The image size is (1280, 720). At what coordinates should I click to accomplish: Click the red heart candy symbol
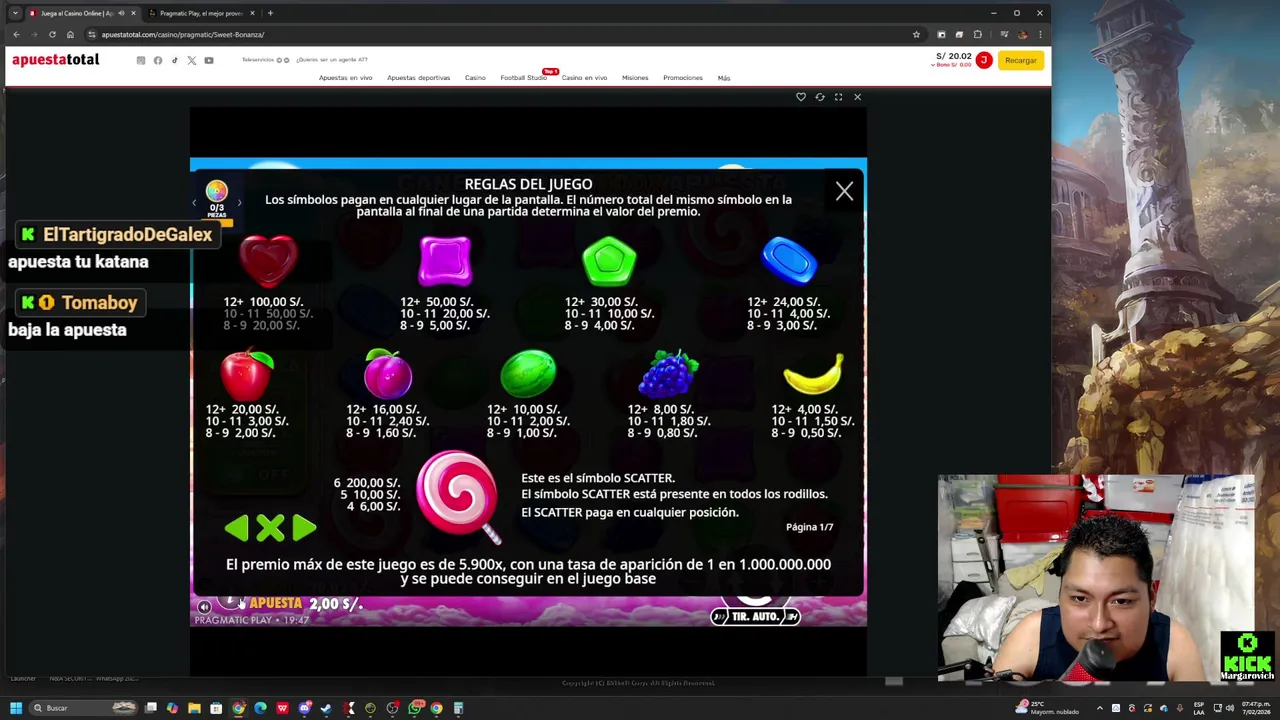tap(268, 260)
